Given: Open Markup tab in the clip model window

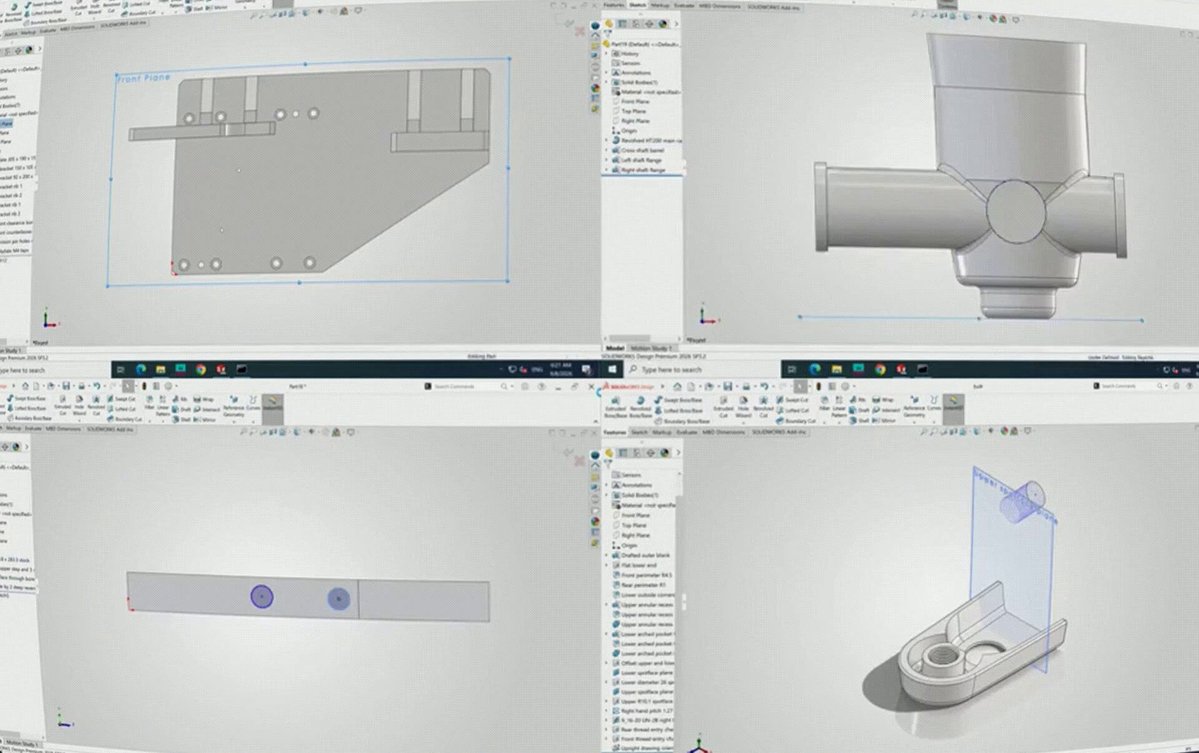Looking at the screenshot, I should click(661, 432).
